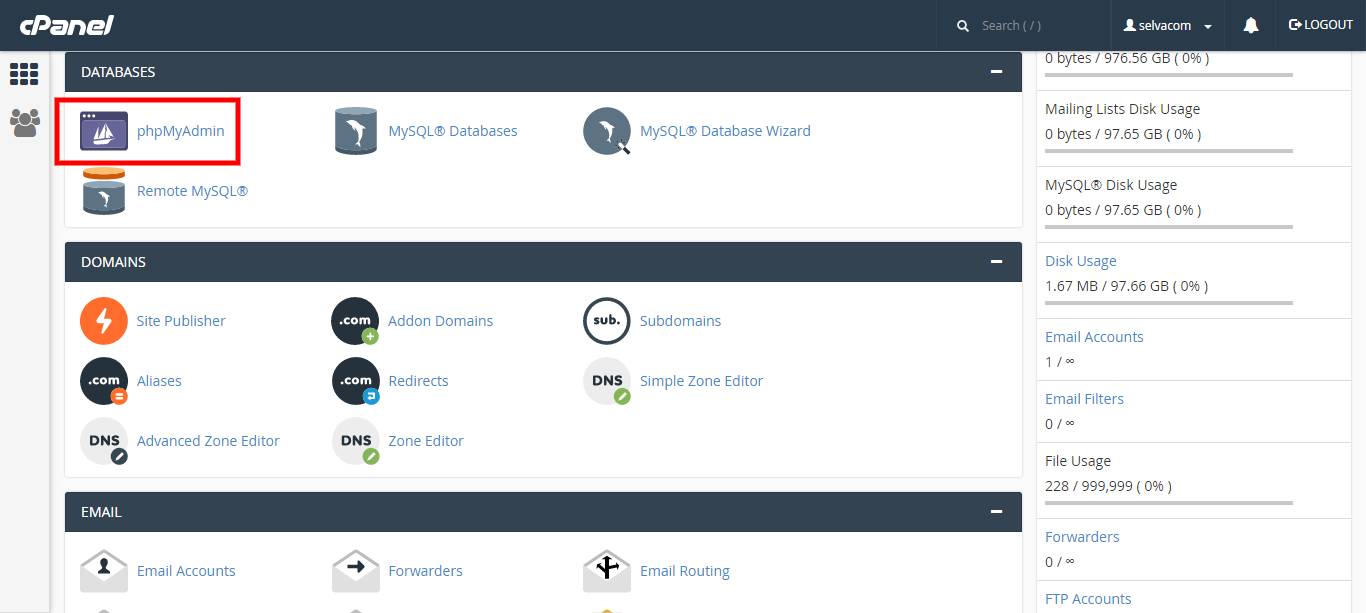Screen dimensions: 1366x613
Task: Open the Advanced Zone Editor DNS icon
Action: point(104,441)
